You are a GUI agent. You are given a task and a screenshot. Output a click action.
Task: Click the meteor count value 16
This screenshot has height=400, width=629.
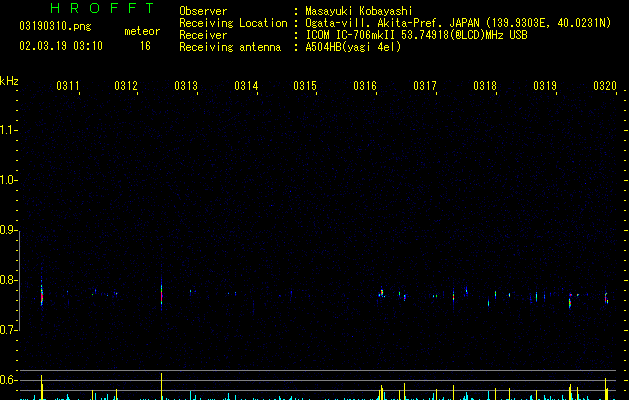pyautogui.click(x=145, y=46)
